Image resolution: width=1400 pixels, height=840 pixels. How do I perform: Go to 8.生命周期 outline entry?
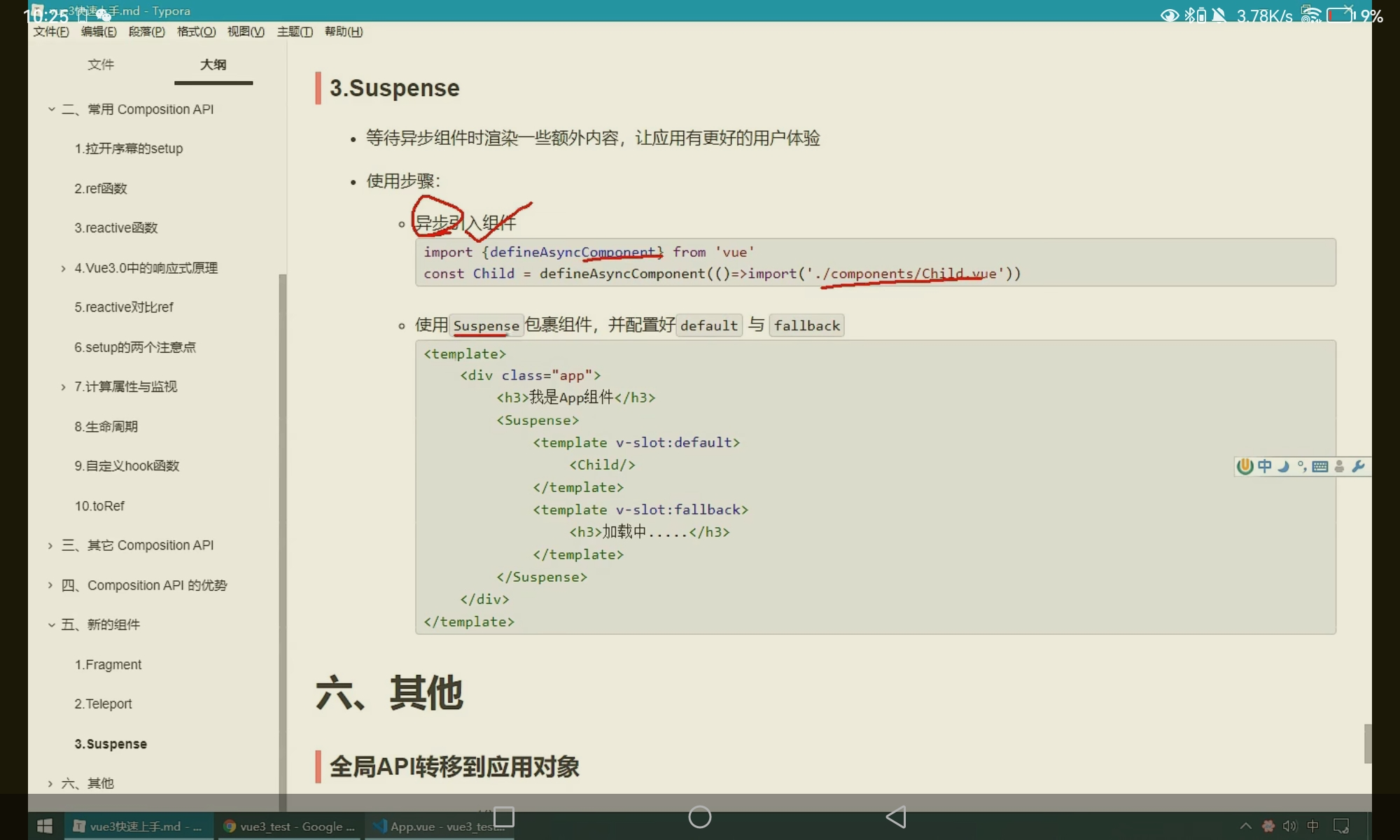click(x=106, y=426)
